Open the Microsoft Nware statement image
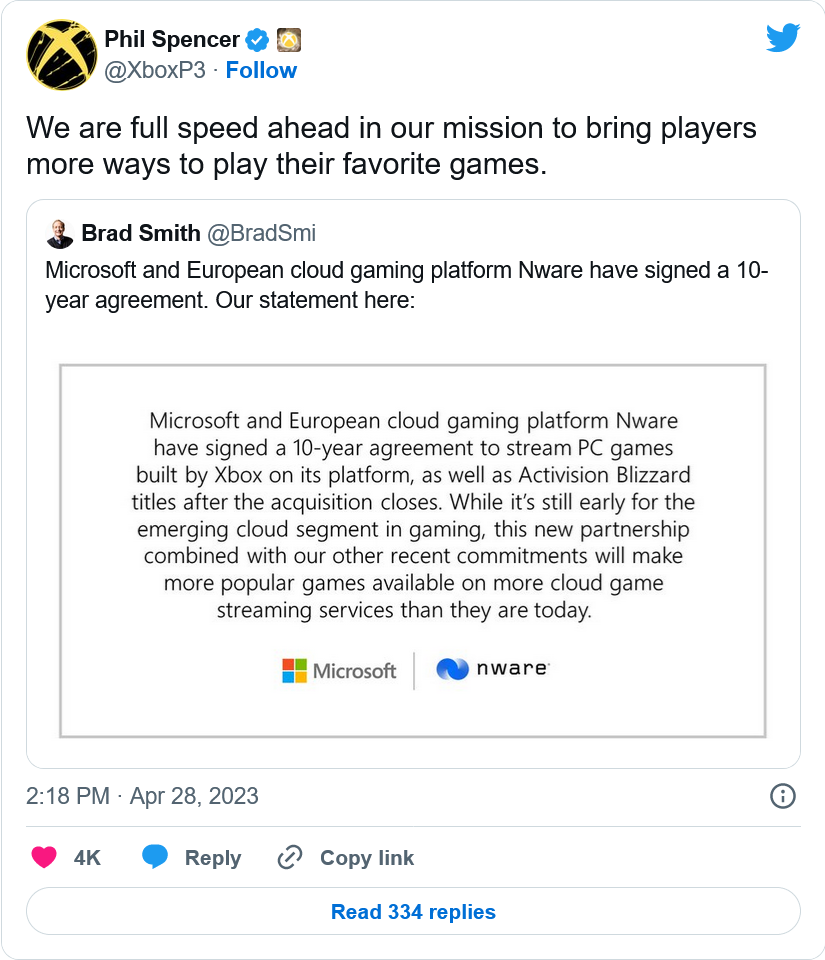The height and width of the screenshot is (960, 825). [413, 551]
